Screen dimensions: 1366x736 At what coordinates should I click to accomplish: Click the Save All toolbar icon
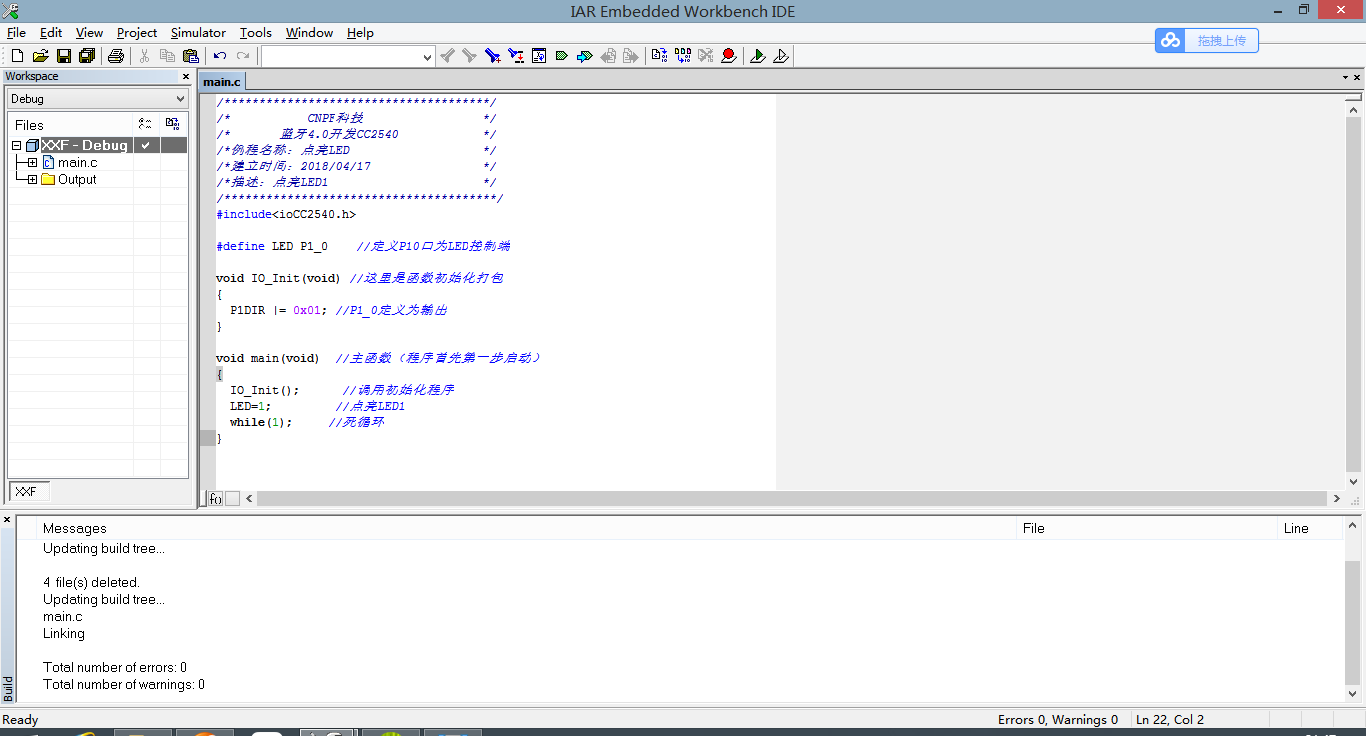coord(86,56)
